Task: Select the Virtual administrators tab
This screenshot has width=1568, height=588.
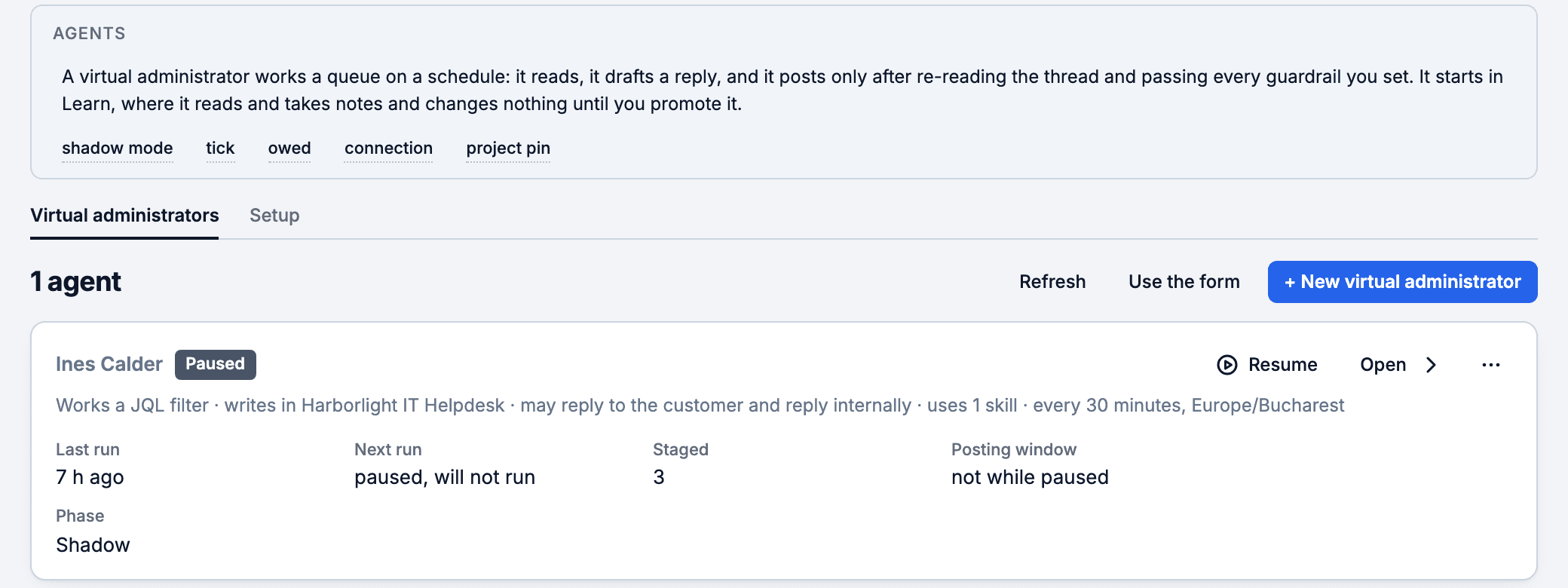Action: coord(124,216)
